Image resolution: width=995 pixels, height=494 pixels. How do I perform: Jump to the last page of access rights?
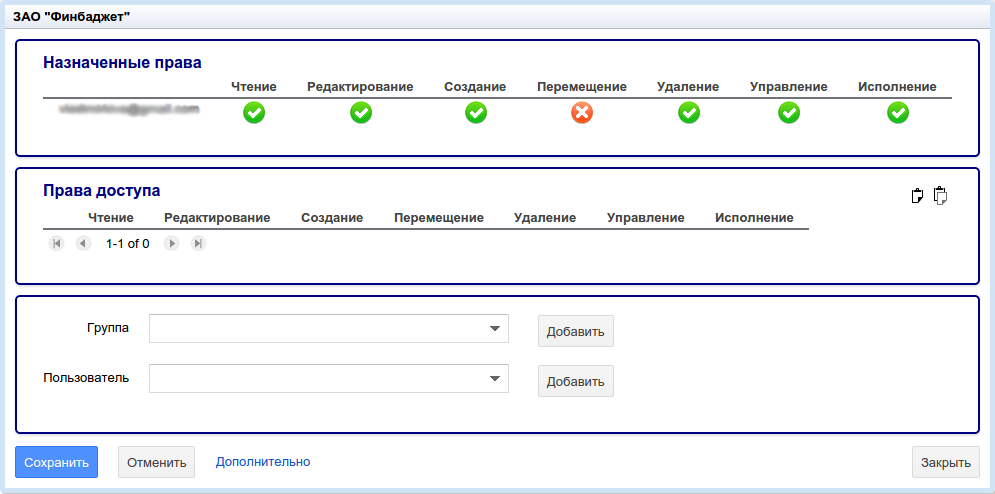click(198, 243)
